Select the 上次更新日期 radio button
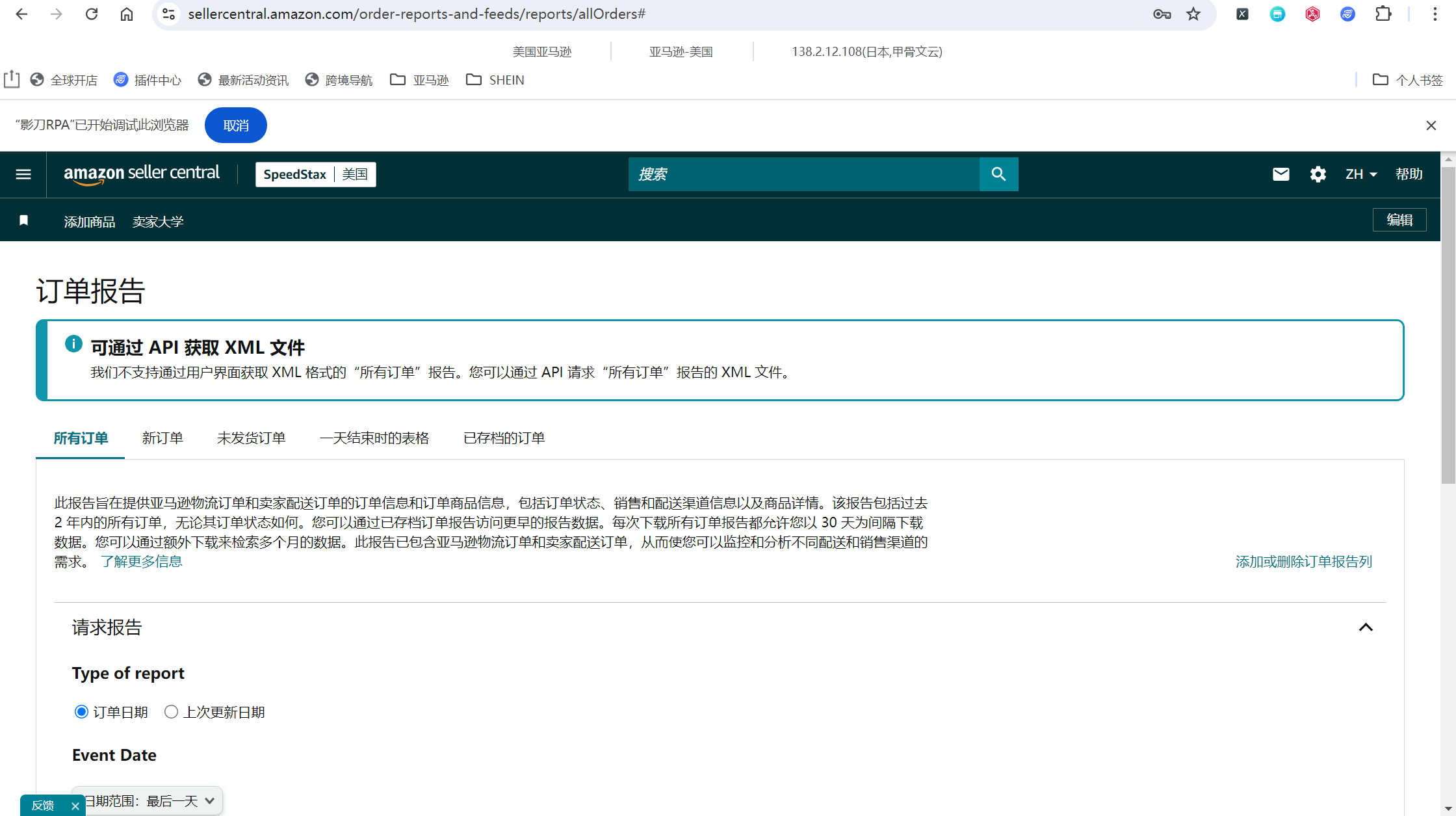This screenshot has height=816, width=1456. click(171, 712)
